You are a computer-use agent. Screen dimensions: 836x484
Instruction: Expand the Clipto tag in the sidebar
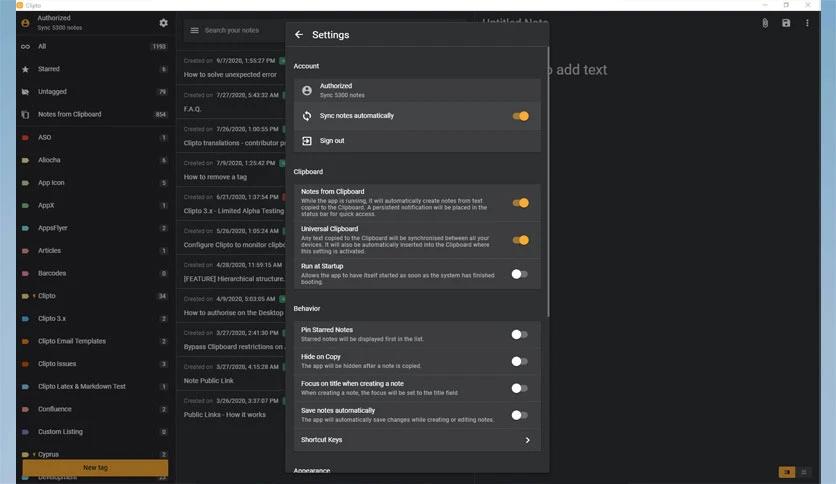click(x=34, y=296)
